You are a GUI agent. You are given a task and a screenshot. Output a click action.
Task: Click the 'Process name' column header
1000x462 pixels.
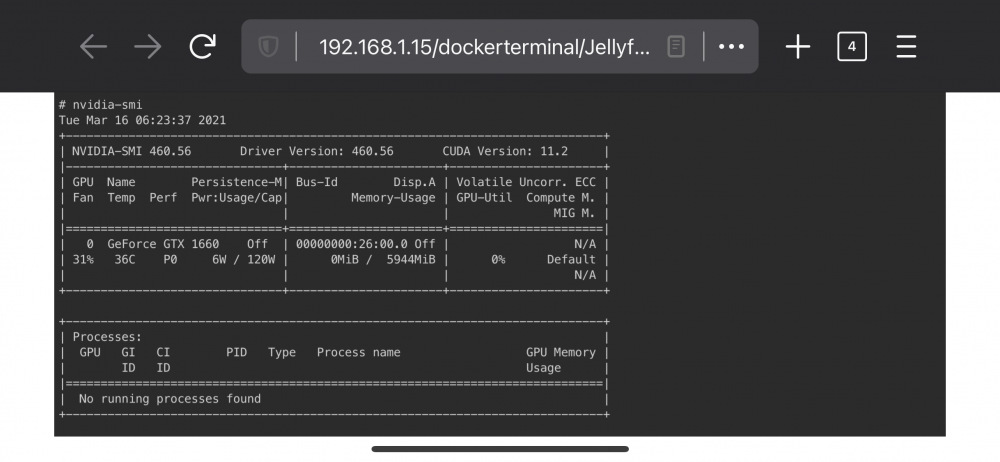(358, 352)
